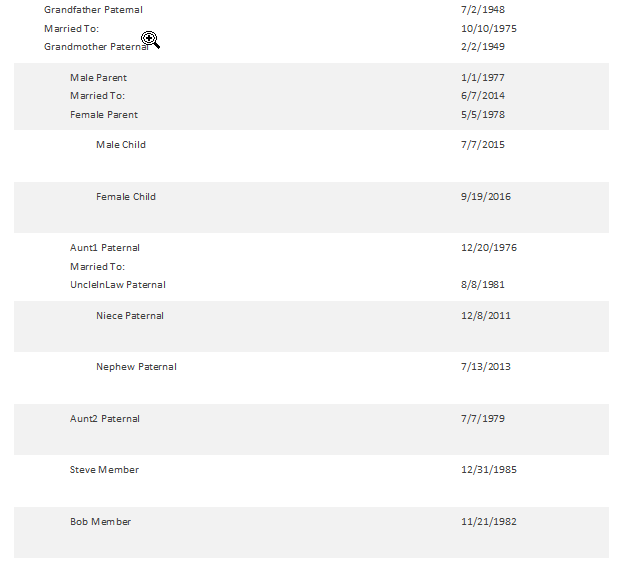The image size is (618, 588).
Task: Select the date 11/21/1982
Action: (x=489, y=522)
